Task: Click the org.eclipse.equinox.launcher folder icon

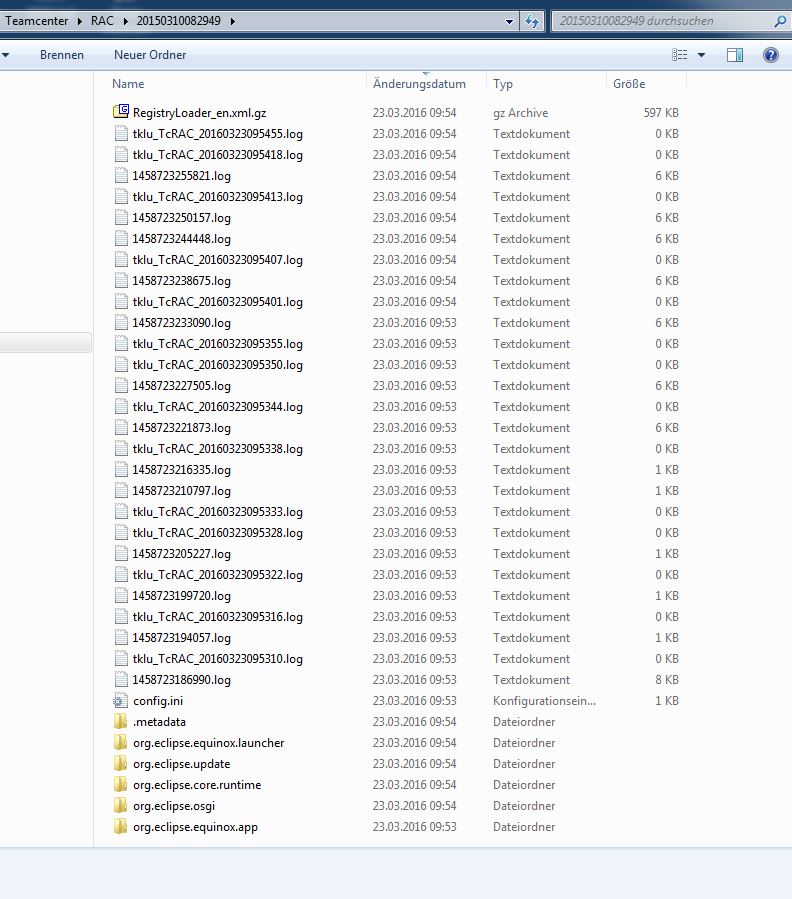Action: (x=120, y=742)
